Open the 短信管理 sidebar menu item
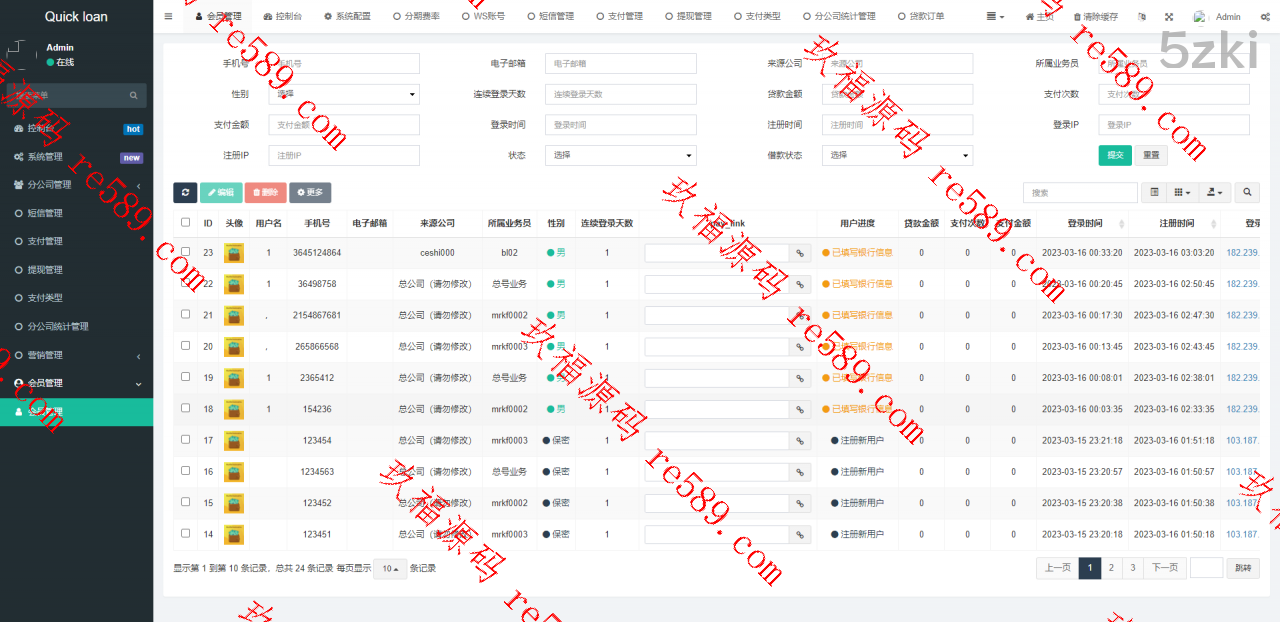1280x622 pixels. pos(45,213)
